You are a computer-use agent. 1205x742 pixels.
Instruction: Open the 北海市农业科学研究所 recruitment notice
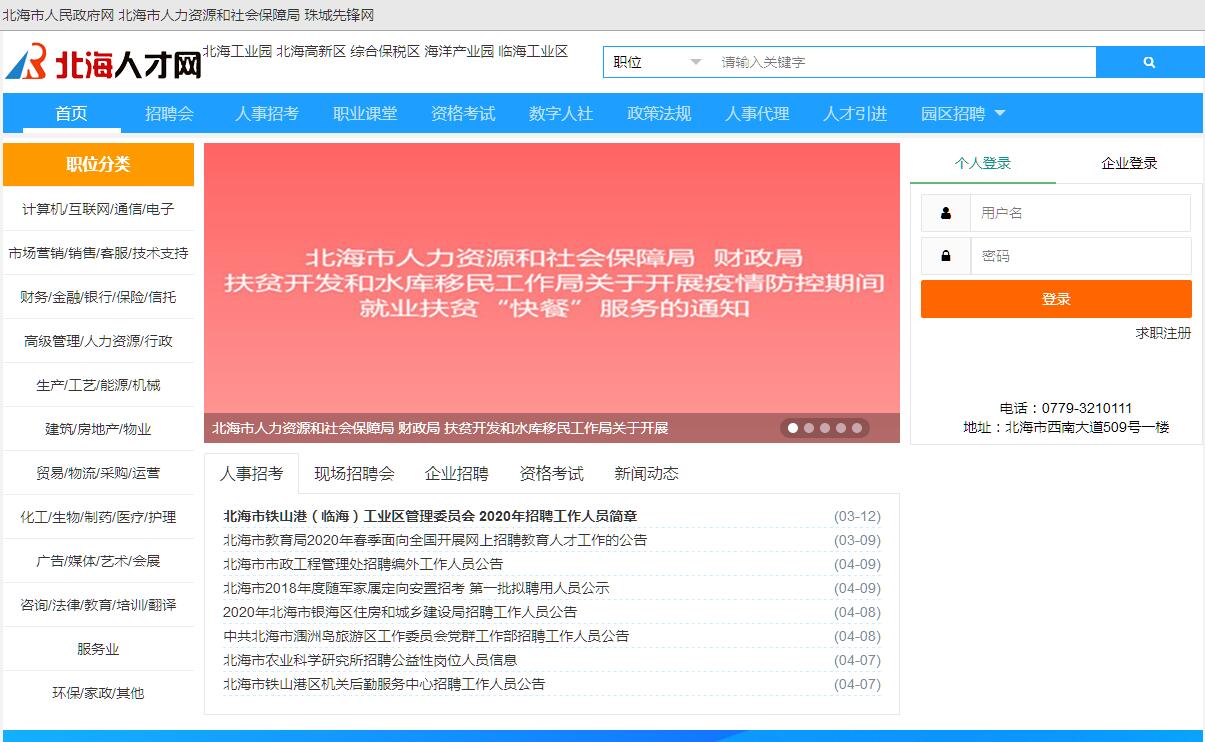370,660
